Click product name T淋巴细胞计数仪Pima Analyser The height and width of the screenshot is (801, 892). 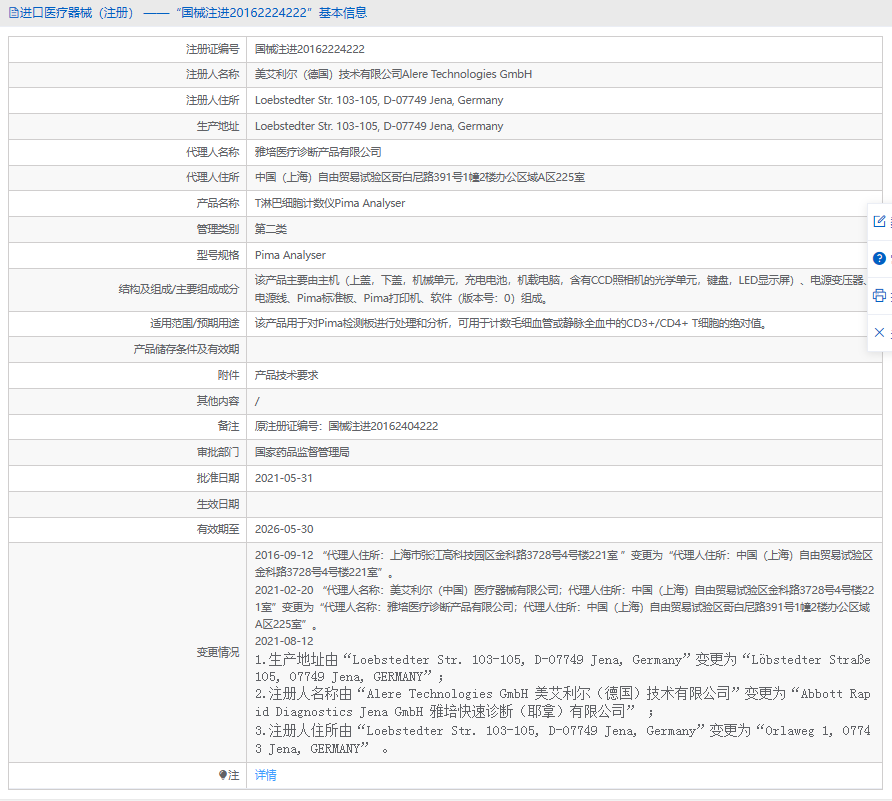[x=330, y=203]
